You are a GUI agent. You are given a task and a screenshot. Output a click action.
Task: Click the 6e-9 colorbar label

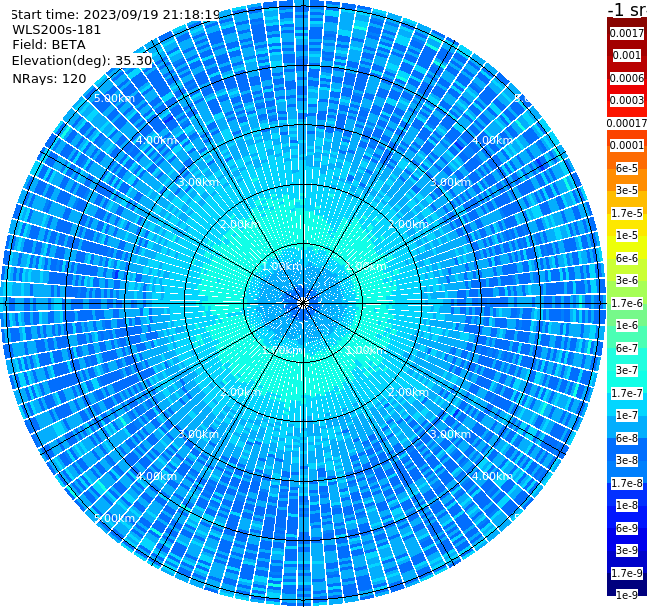pyautogui.click(x=627, y=528)
